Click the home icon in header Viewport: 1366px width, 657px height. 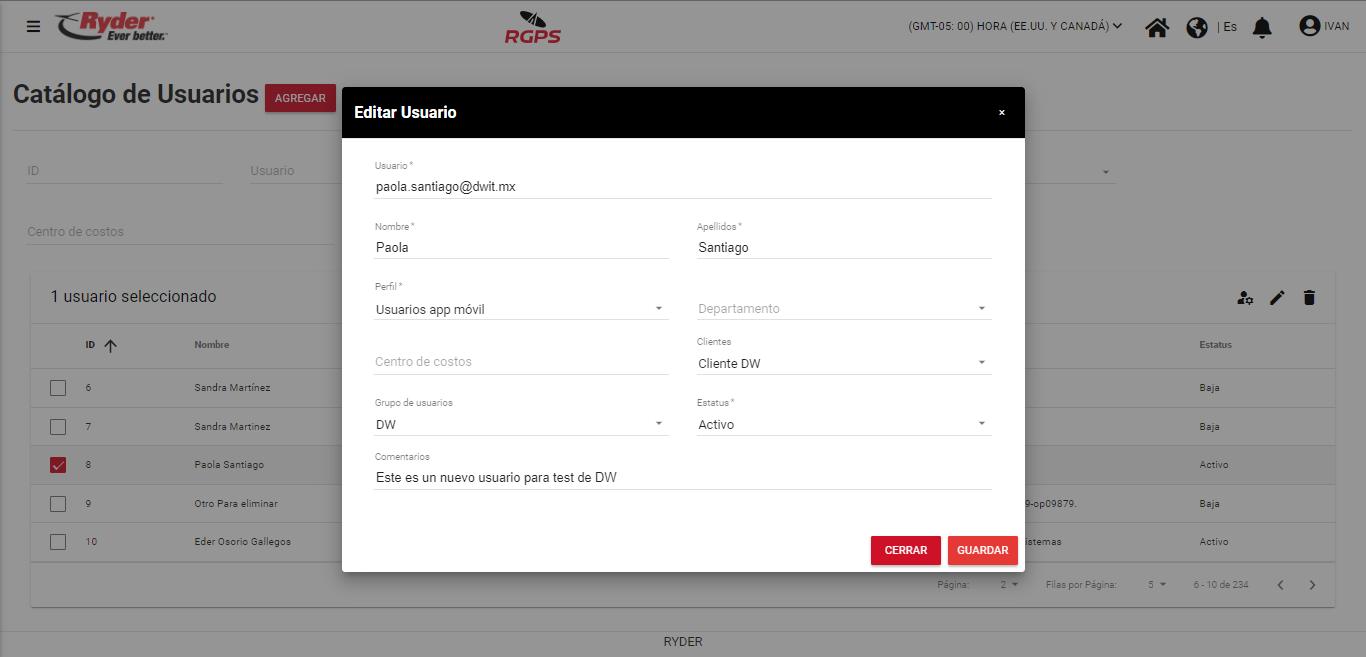tap(1157, 27)
